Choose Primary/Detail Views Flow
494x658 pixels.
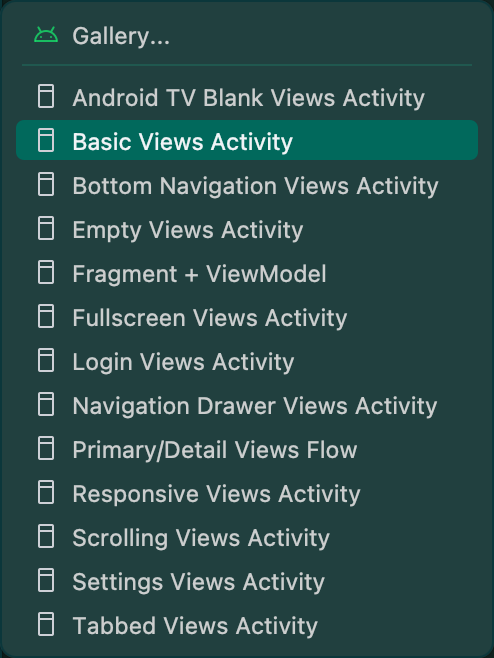(x=247, y=449)
